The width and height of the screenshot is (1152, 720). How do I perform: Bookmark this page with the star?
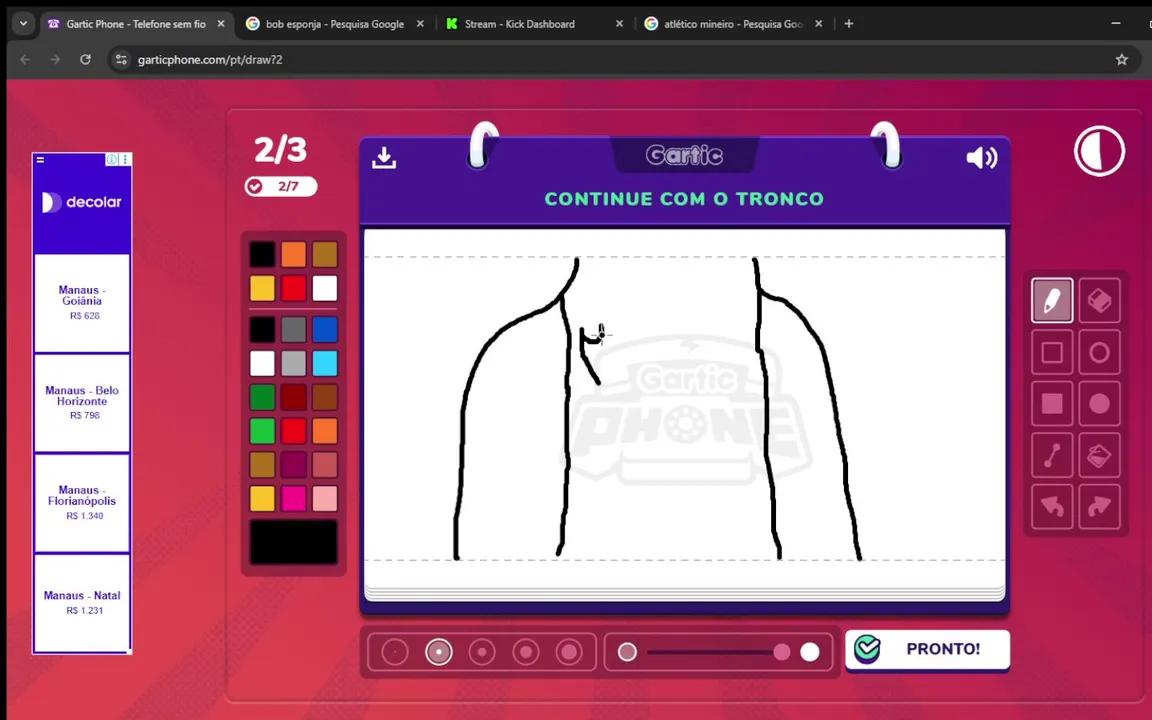[x=1121, y=60]
